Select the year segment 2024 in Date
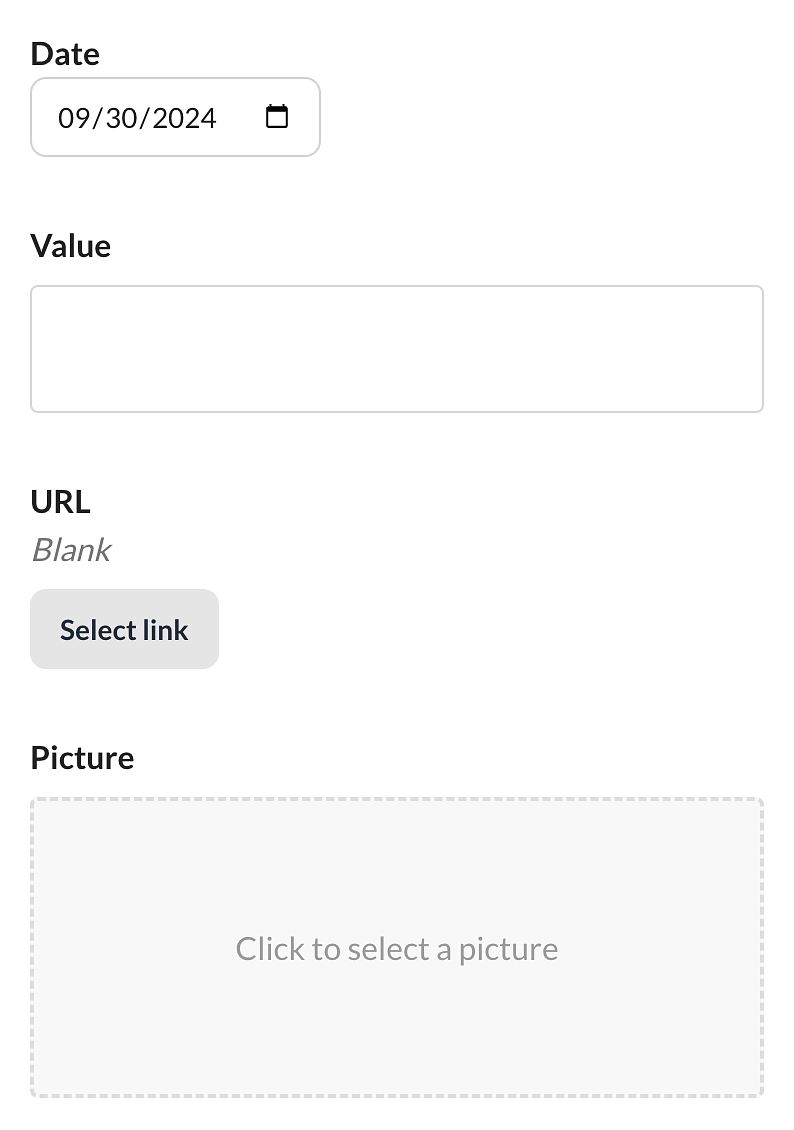The height and width of the screenshot is (1130, 794). (x=184, y=118)
